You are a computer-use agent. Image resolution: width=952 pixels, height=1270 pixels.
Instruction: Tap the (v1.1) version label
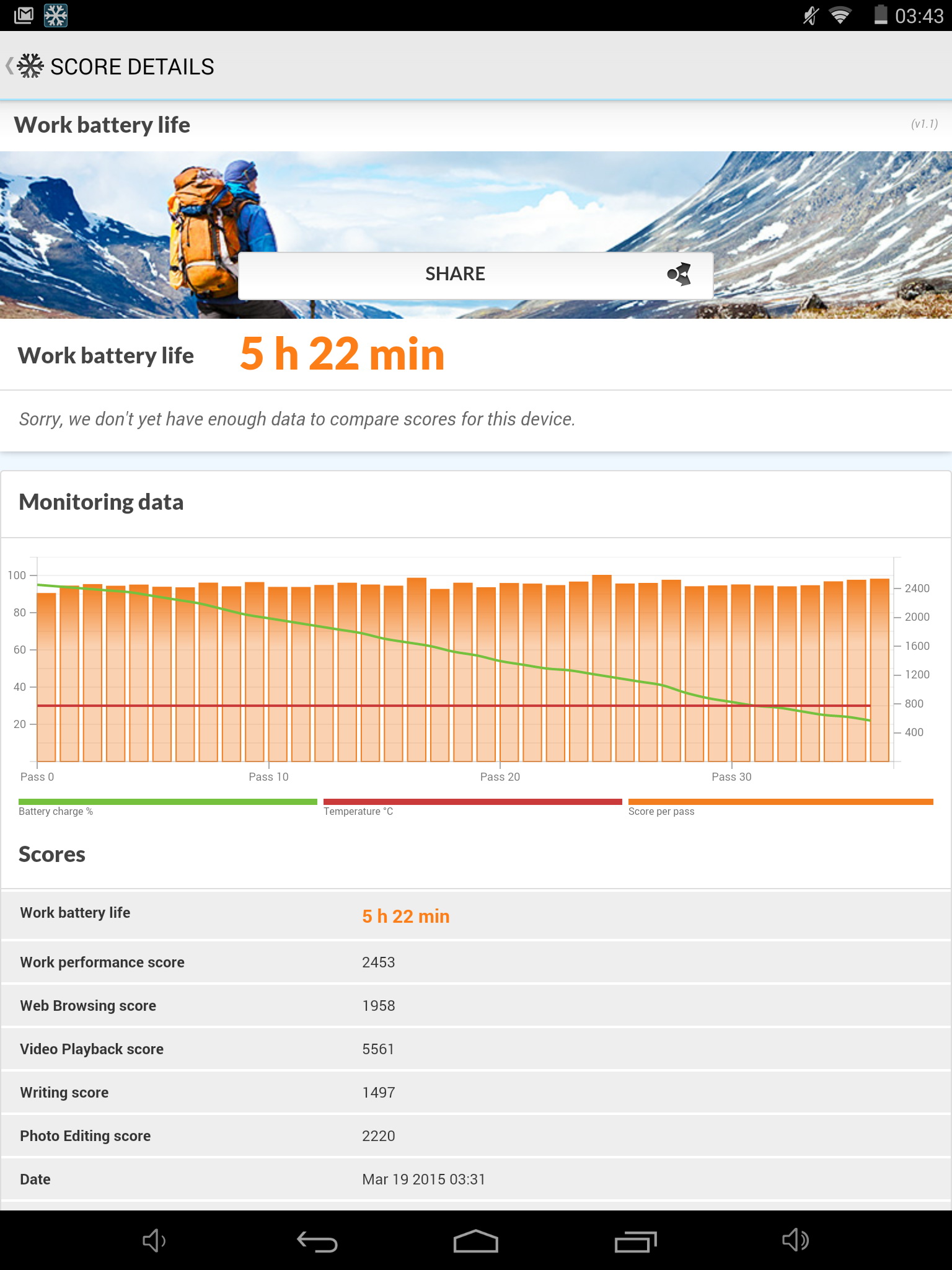click(924, 124)
